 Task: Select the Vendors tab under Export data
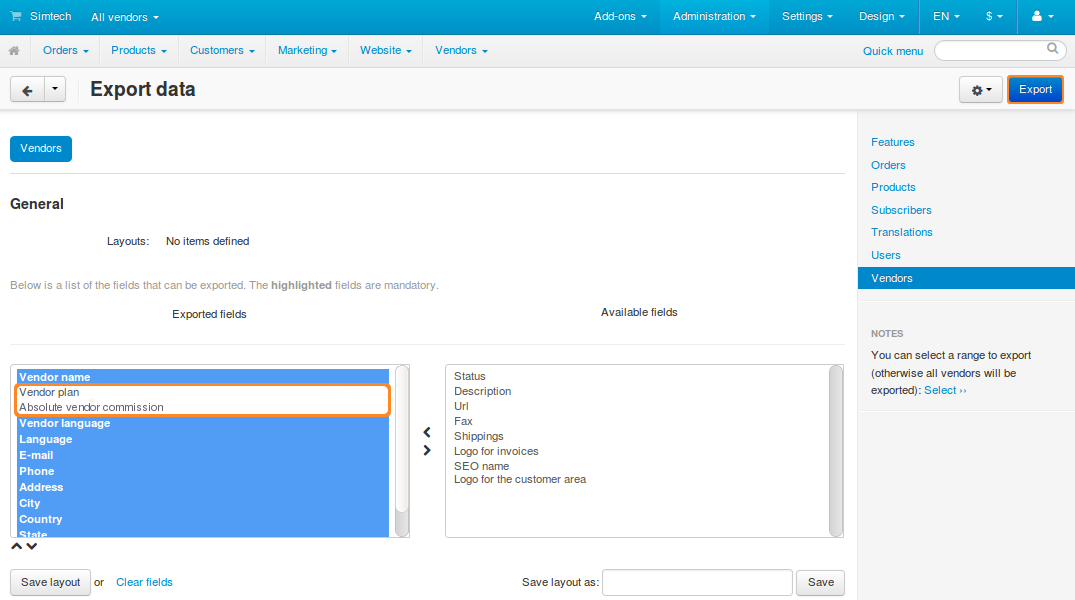41,149
